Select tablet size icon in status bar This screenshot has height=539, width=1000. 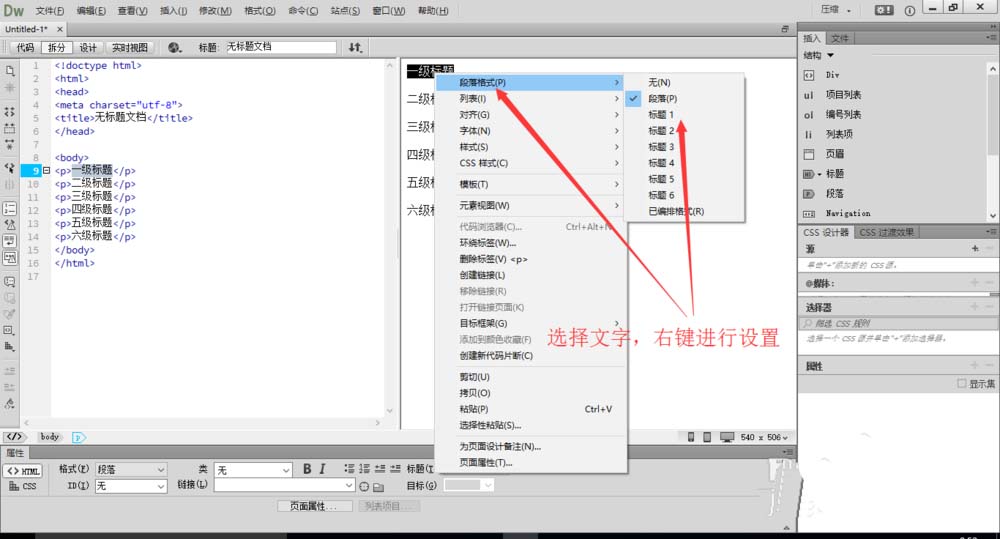pyautogui.click(x=707, y=437)
